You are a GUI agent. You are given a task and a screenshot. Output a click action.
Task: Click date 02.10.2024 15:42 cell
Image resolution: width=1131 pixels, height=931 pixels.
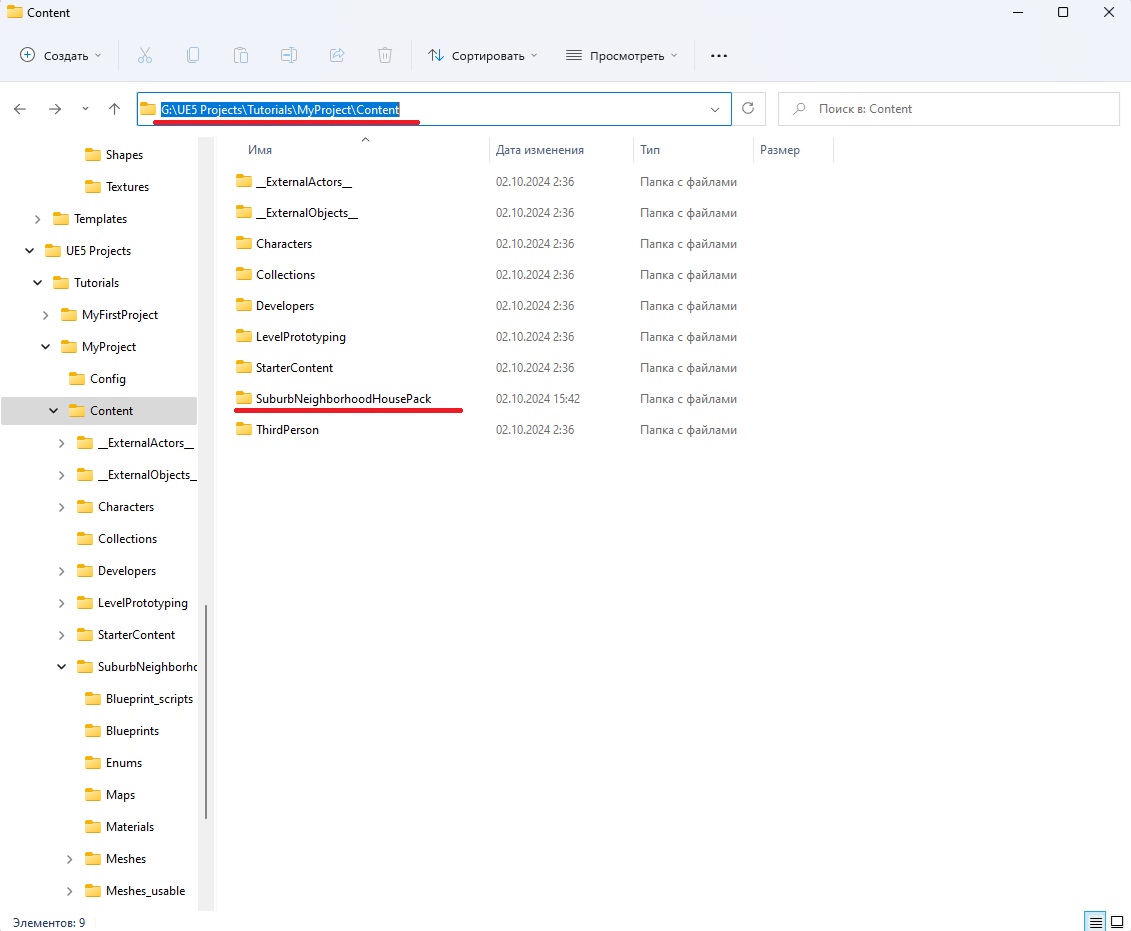point(538,399)
